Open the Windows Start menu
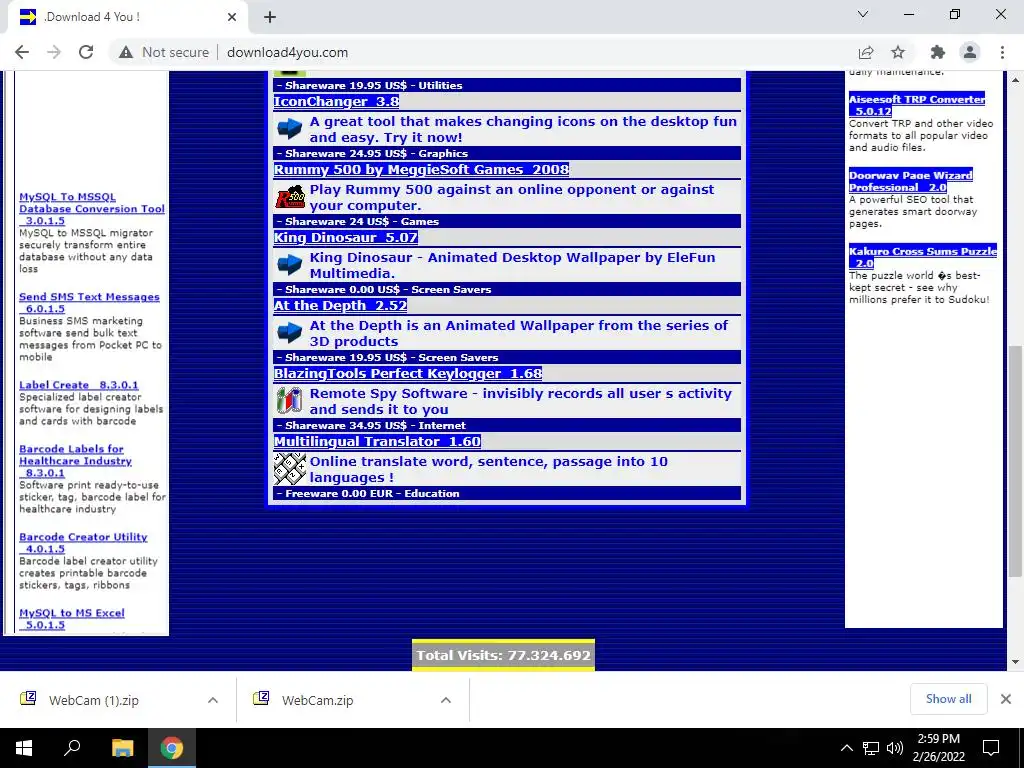The image size is (1024, 768). point(24,748)
